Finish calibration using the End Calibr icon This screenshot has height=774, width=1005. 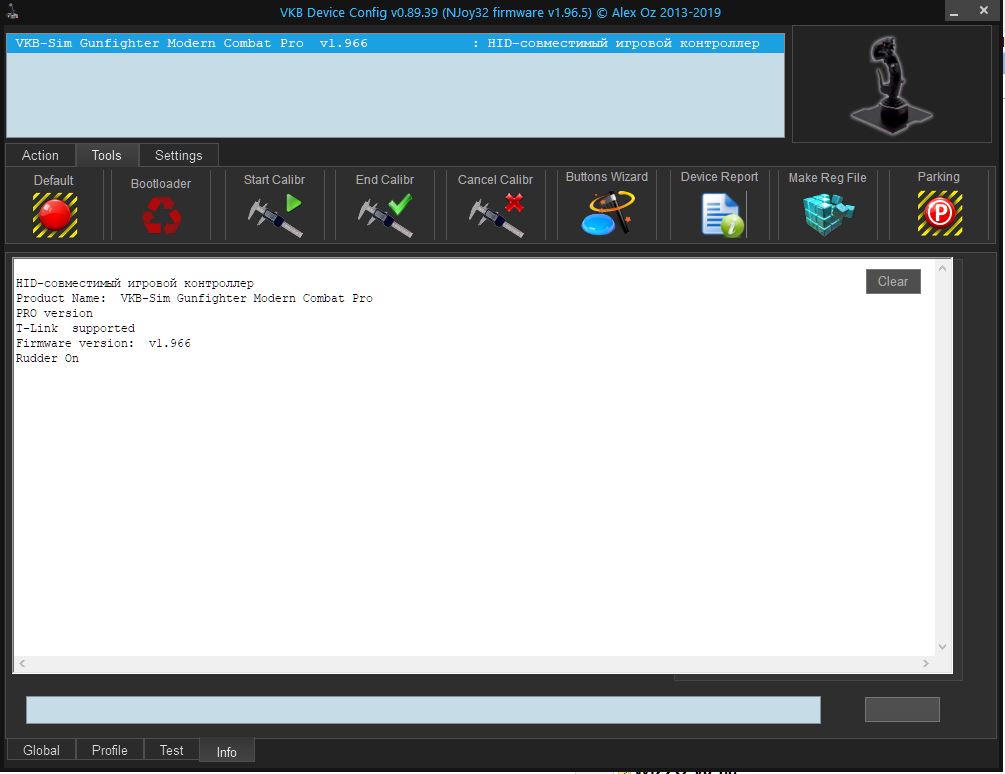(x=385, y=215)
